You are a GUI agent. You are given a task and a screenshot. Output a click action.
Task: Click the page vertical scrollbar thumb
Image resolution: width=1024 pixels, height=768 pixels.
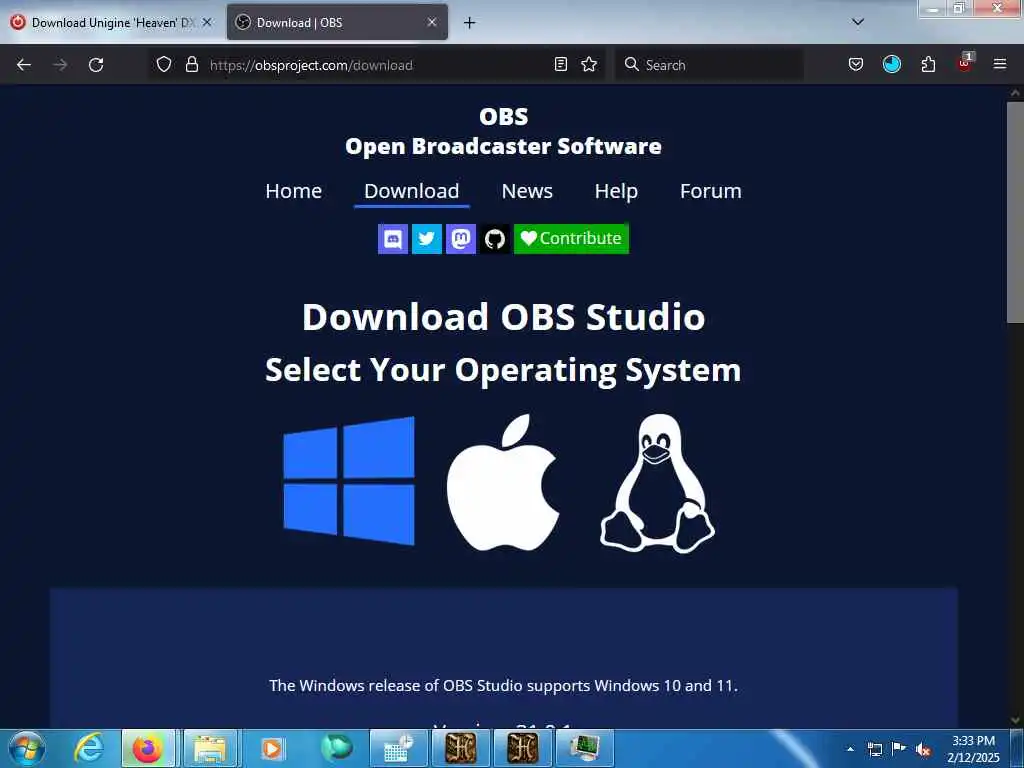pyautogui.click(x=1015, y=212)
